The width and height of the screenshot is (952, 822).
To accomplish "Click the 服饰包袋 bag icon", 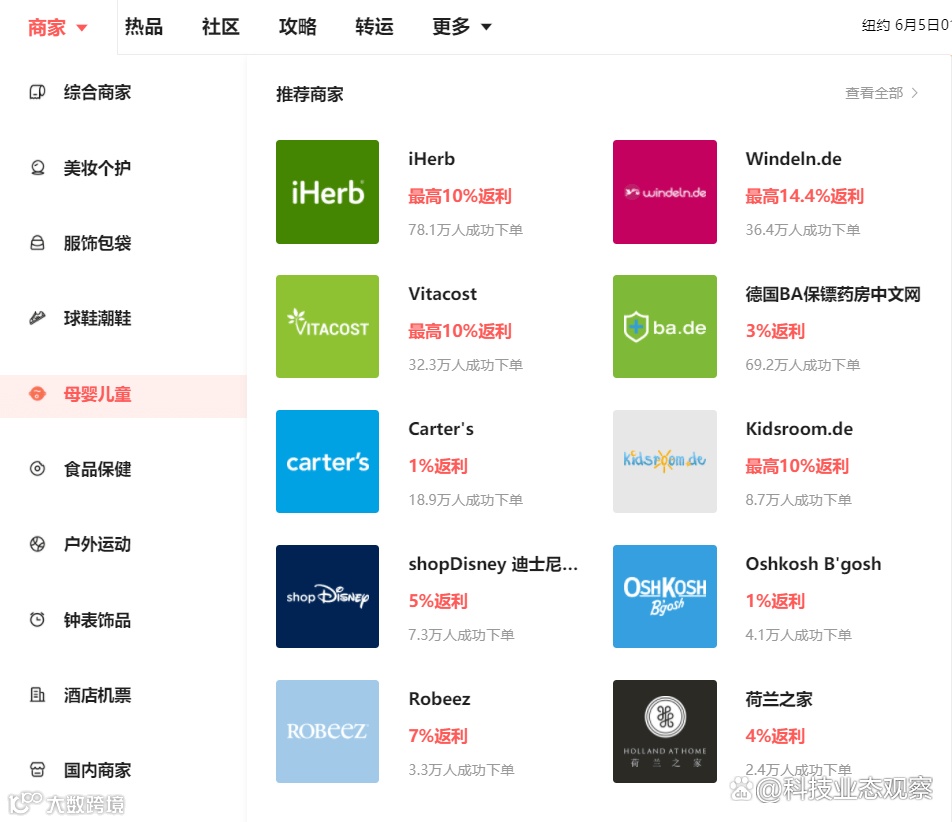I will [38, 243].
